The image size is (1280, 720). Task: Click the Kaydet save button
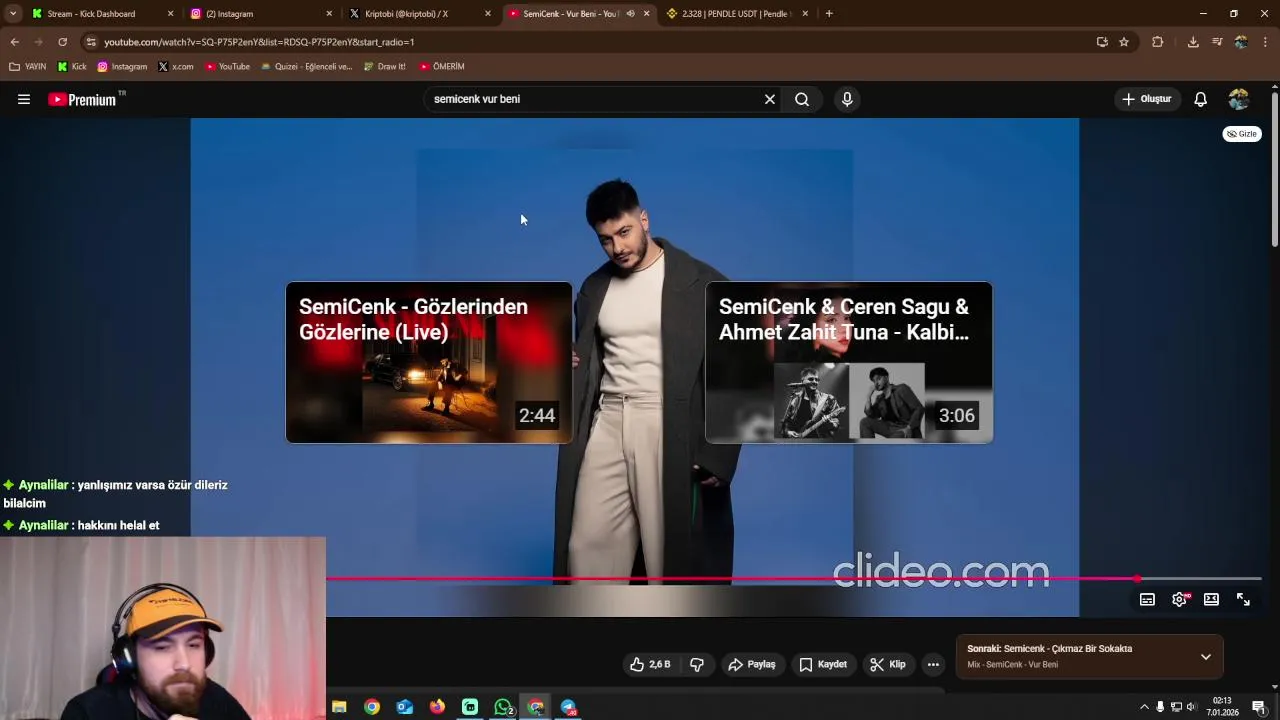click(x=823, y=664)
